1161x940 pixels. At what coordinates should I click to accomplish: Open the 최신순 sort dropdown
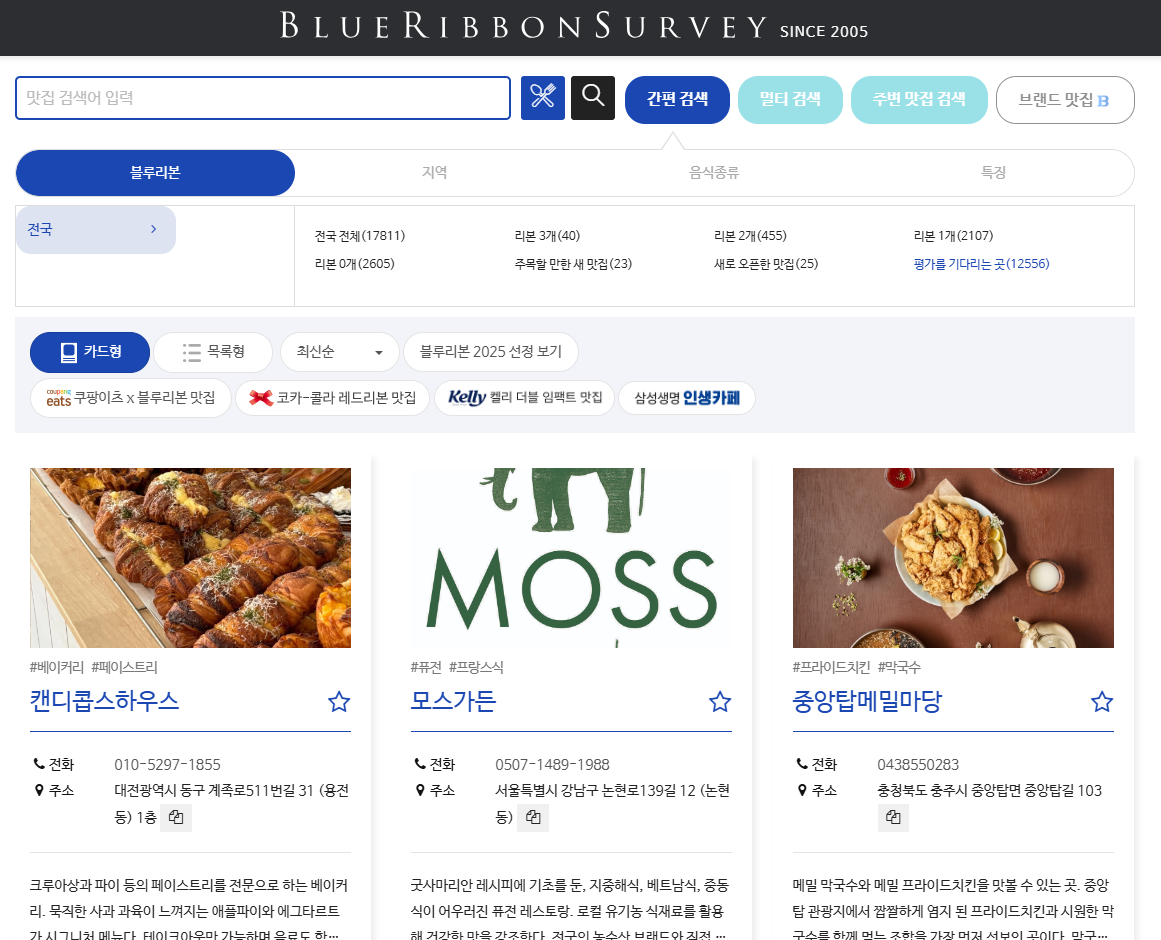[340, 352]
